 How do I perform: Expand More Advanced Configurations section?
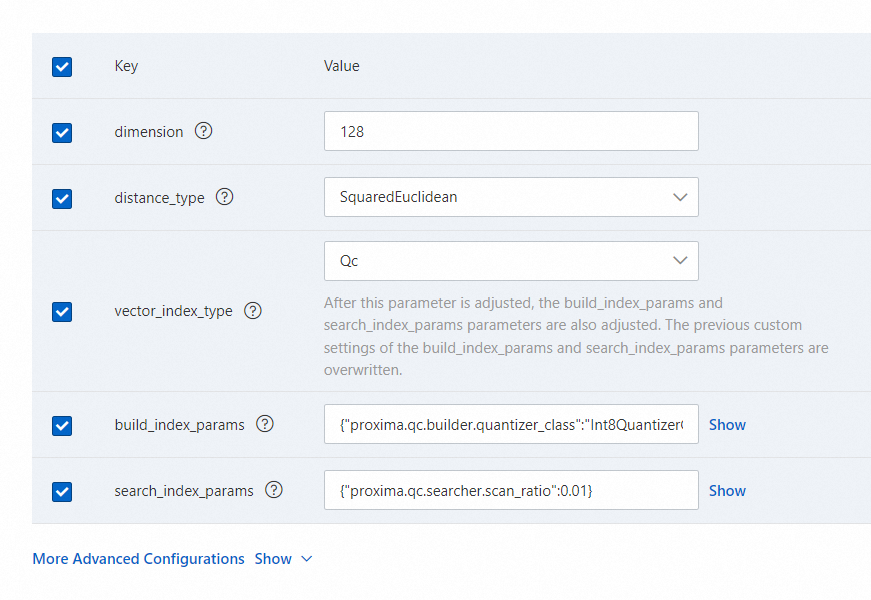click(x=138, y=559)
